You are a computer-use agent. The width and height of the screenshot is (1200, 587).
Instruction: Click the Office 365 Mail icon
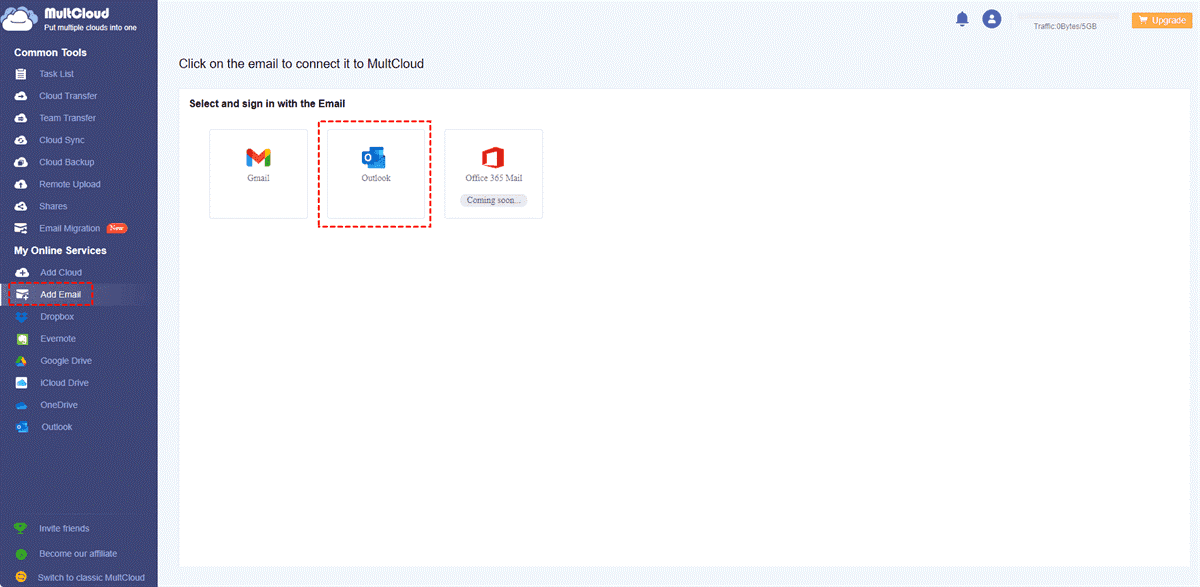[x=493, y=158]
